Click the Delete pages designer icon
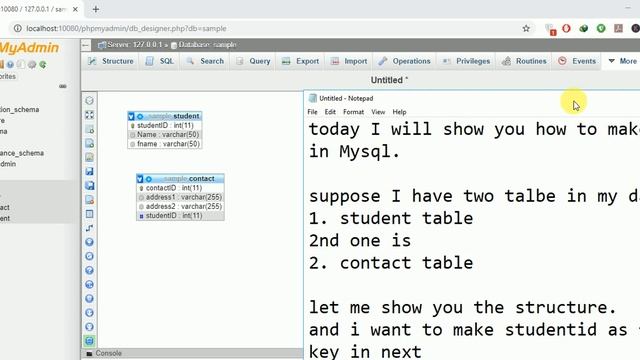The height and width of the screenshot is (360, 640). [89, 200]
